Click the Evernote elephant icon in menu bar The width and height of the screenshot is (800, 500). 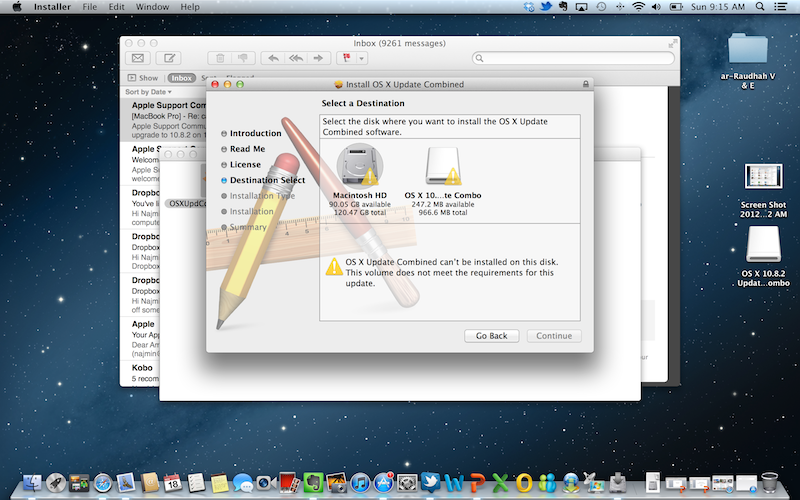click(563, 7)
